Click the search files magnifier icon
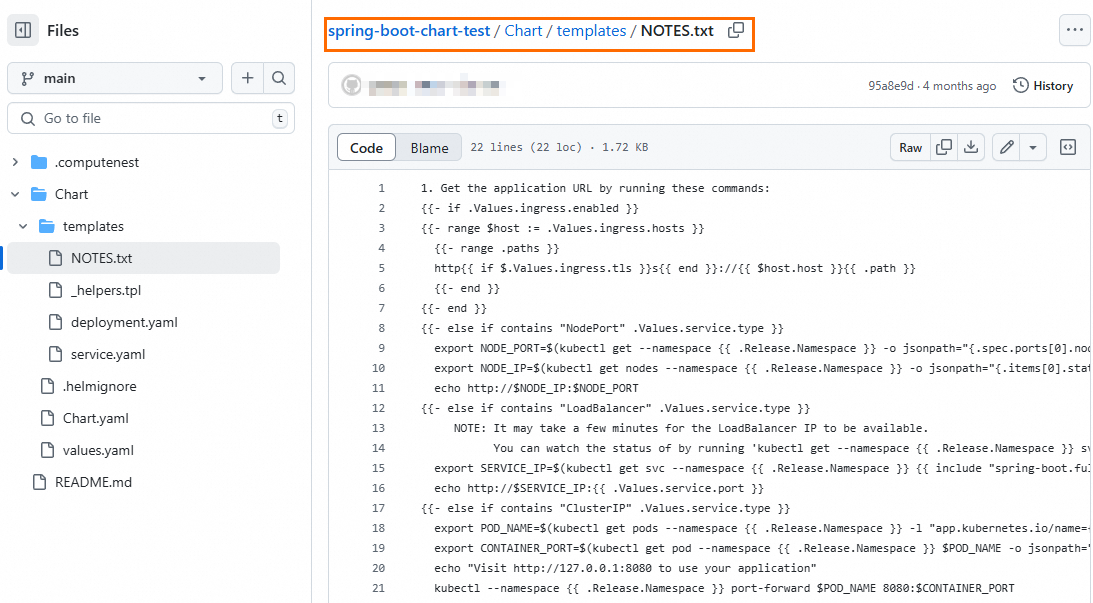The image size is (1093, 603). pos(279,78)
